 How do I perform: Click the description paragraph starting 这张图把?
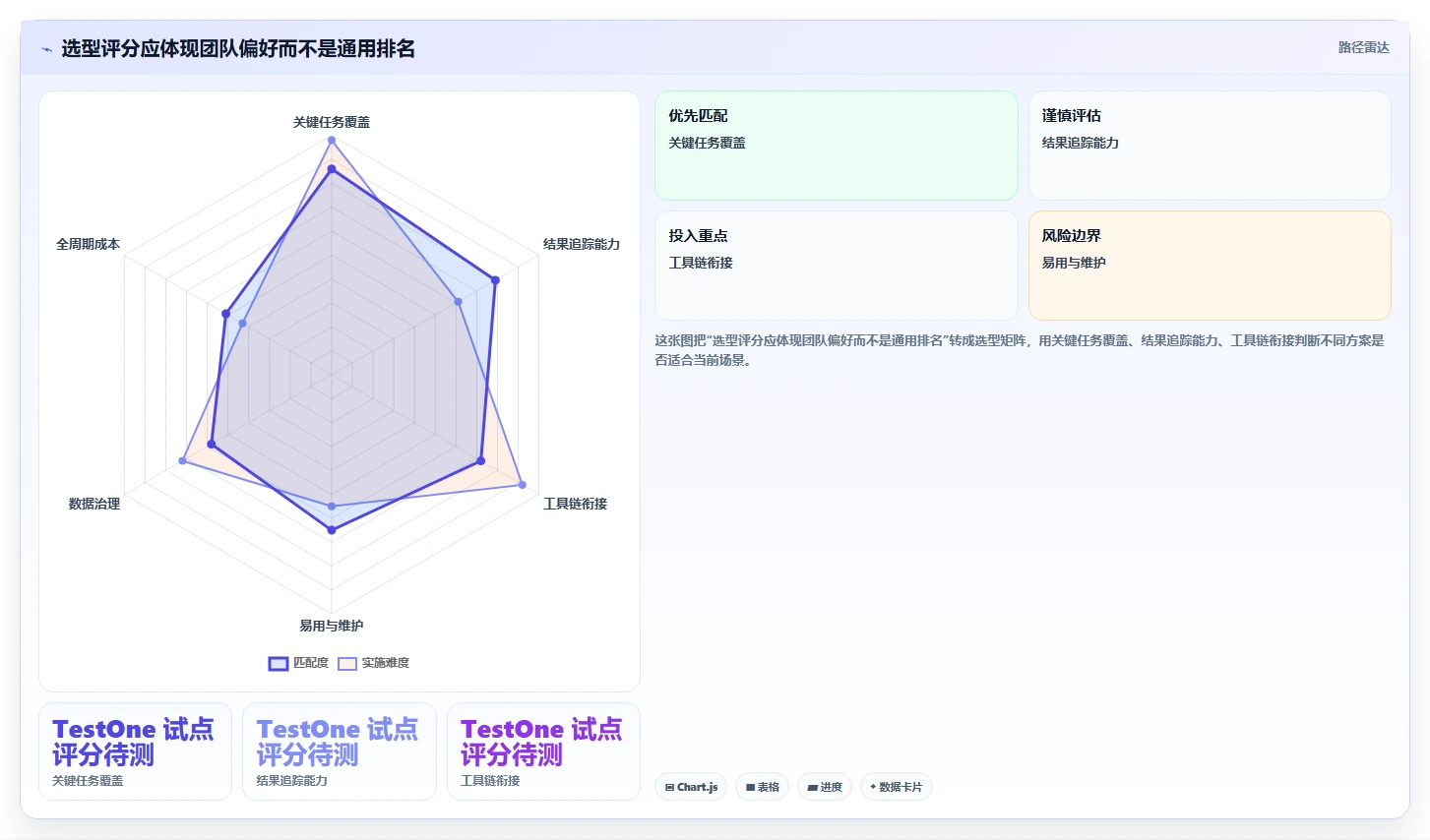tap(1020, 350)
